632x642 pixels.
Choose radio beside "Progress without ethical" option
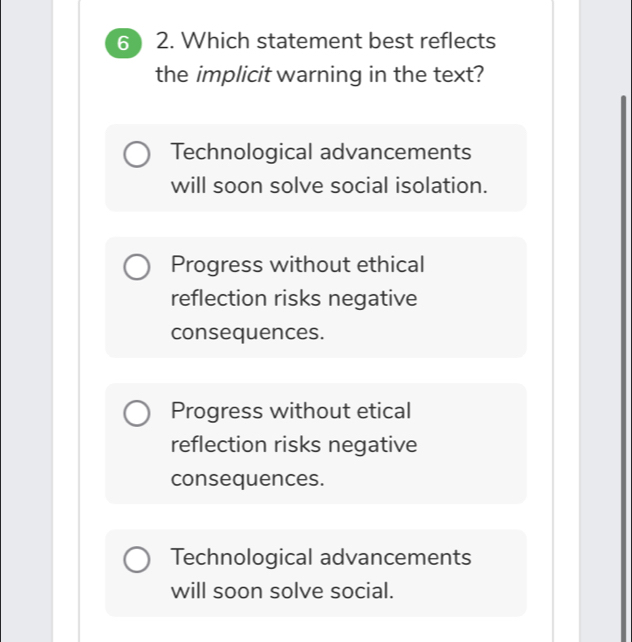[x=138, y=268]
